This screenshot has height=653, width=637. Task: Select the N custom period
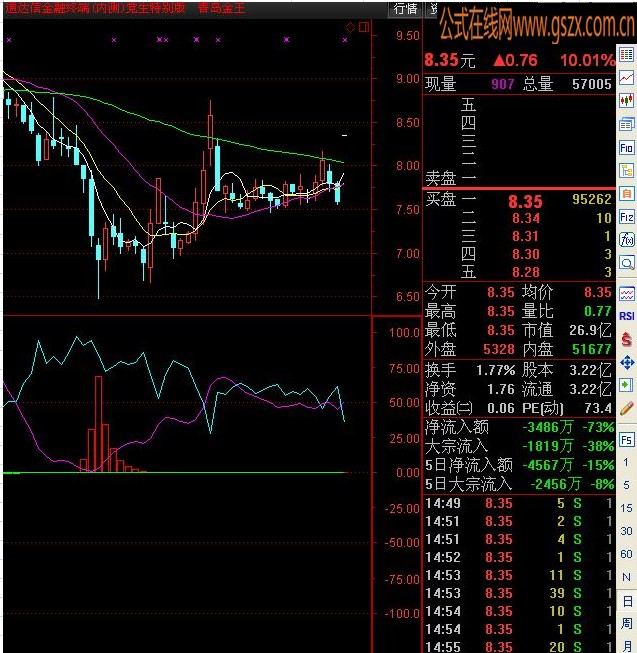pos(626,577)
